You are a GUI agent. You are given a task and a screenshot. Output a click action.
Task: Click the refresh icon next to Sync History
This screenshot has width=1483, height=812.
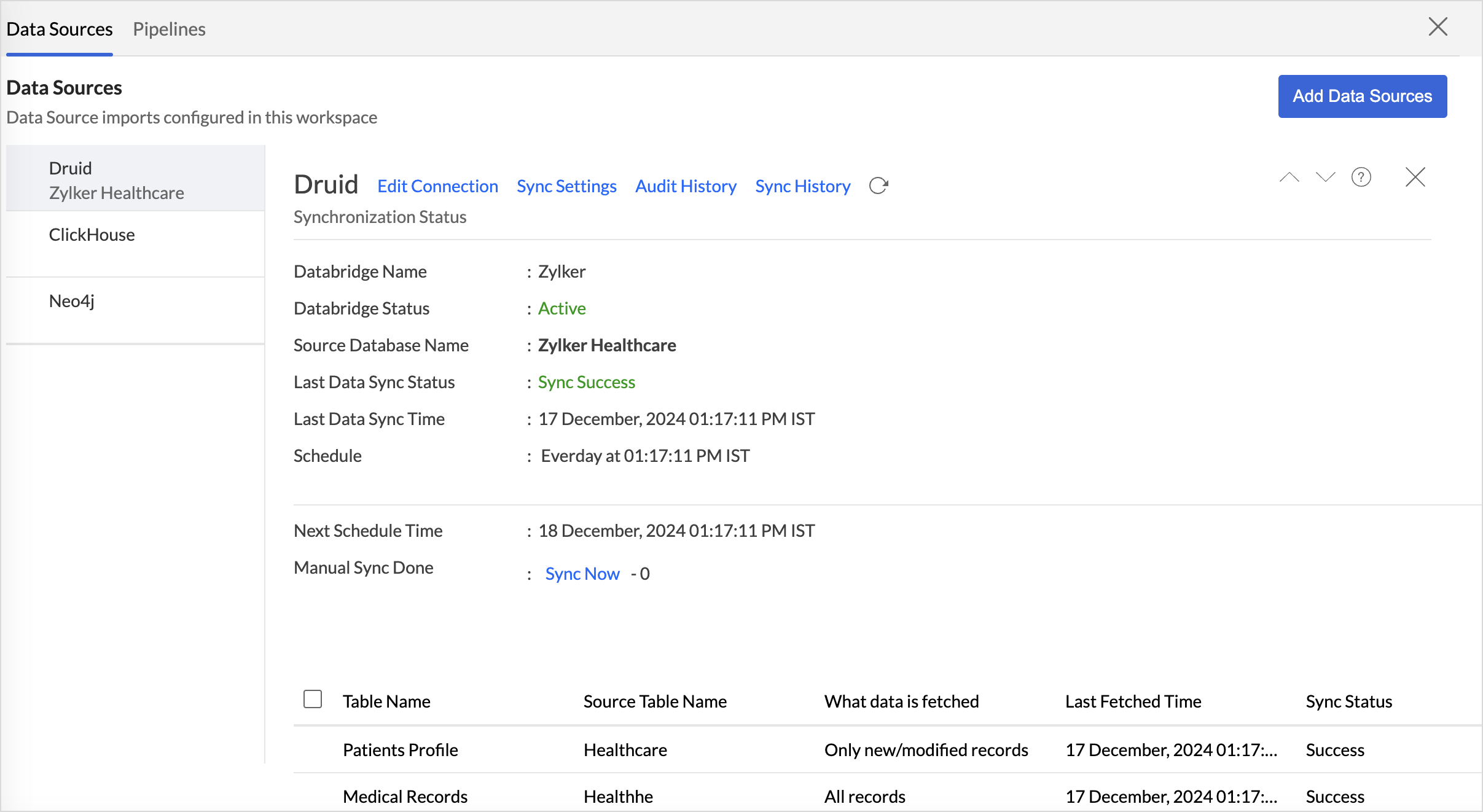pos(878,185)
